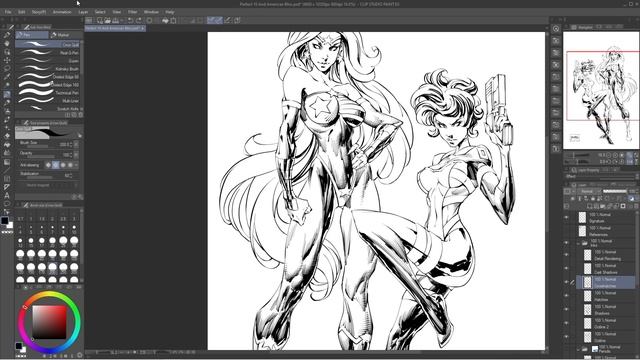Open the Window menu

[151, 12]
